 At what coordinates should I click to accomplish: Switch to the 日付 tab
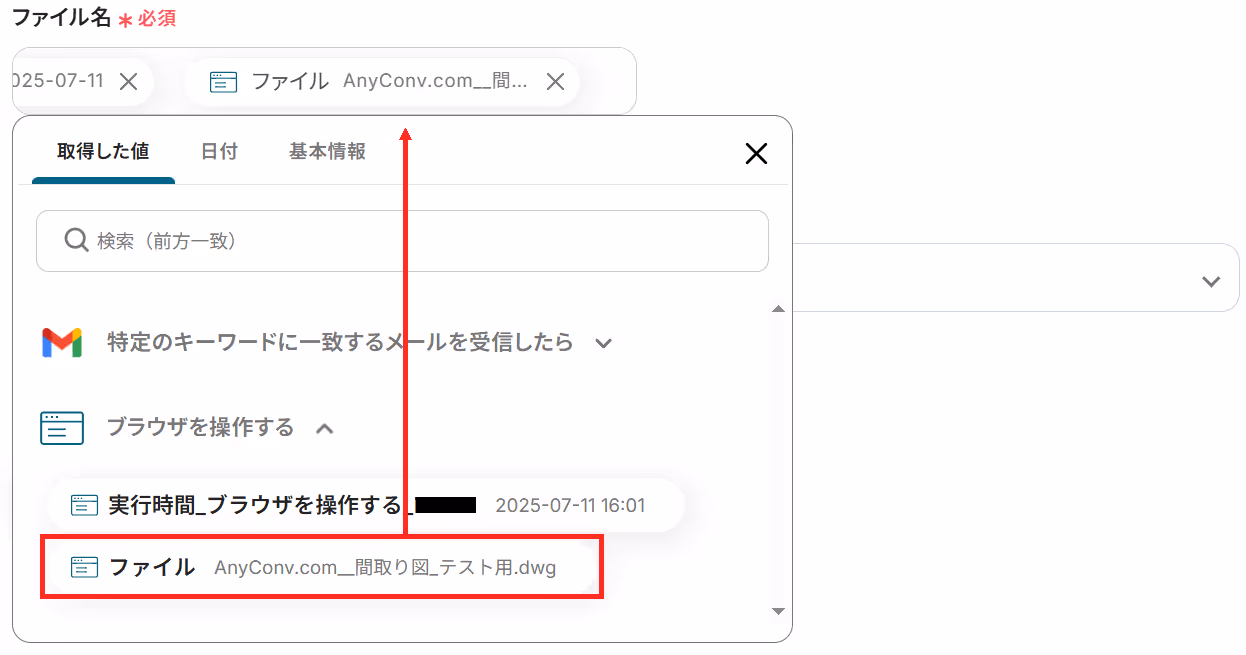point(219,152)
